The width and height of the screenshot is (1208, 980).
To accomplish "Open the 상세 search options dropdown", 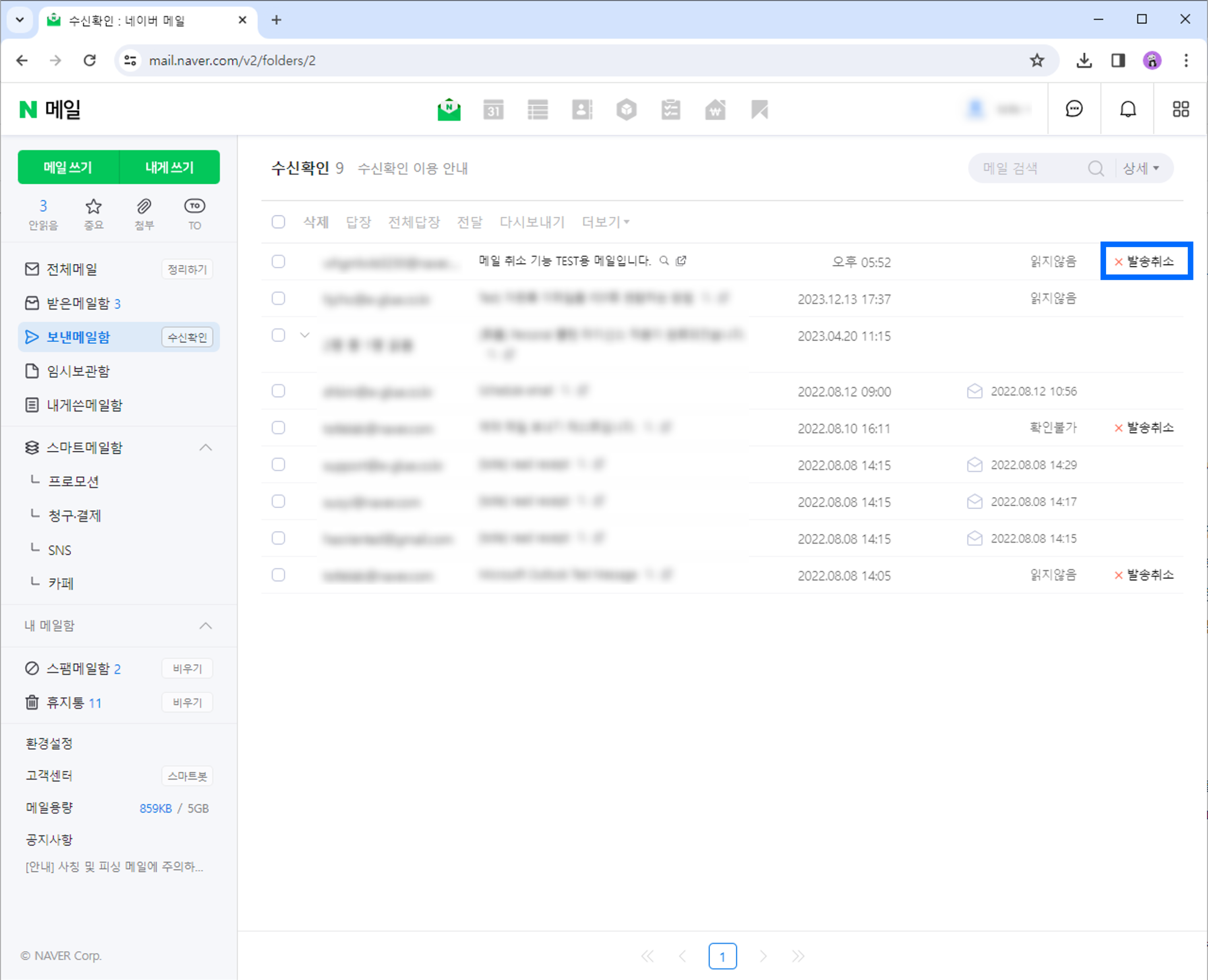I will point(1141,168).
